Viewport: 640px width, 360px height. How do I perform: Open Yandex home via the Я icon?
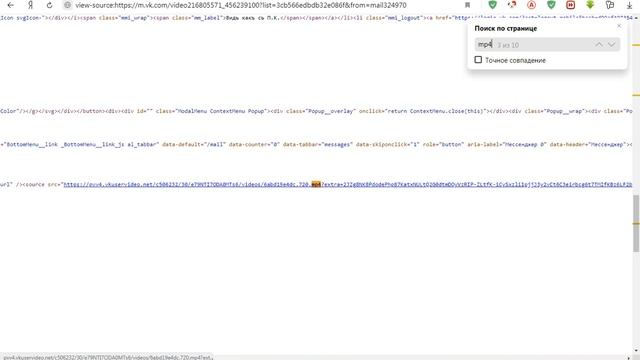coord(30,5)
